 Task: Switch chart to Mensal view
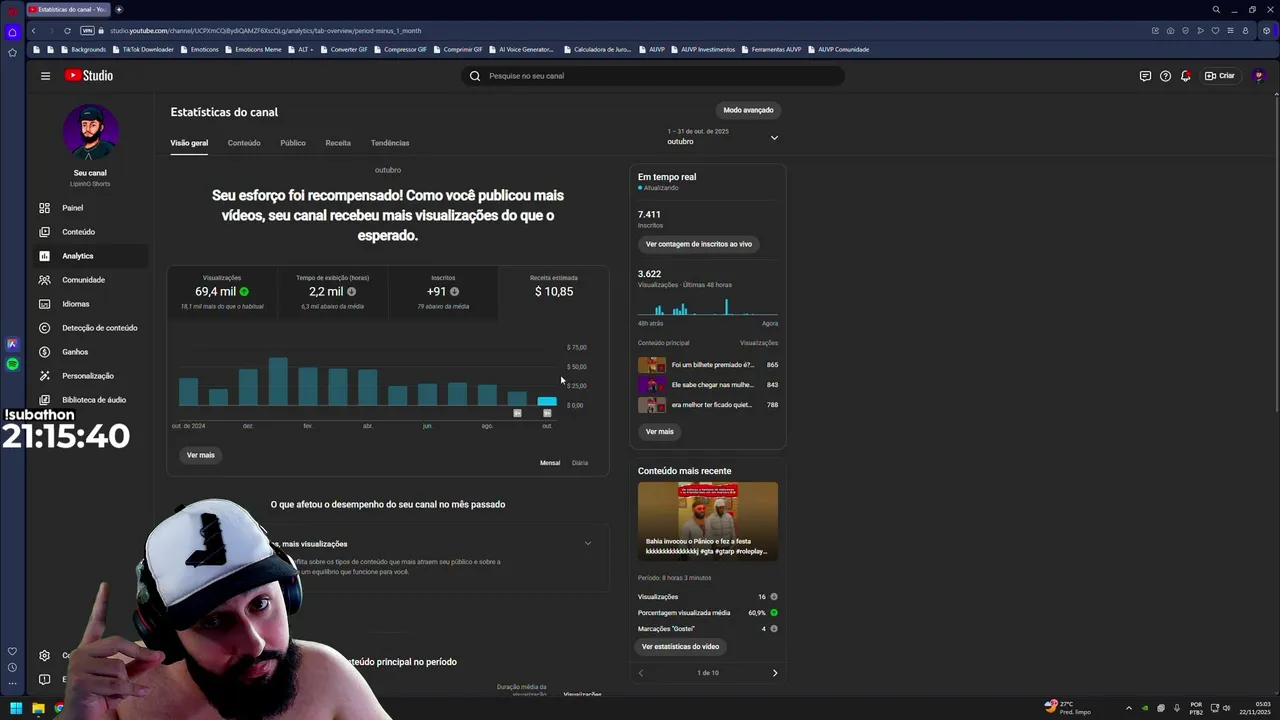[550, 463]
